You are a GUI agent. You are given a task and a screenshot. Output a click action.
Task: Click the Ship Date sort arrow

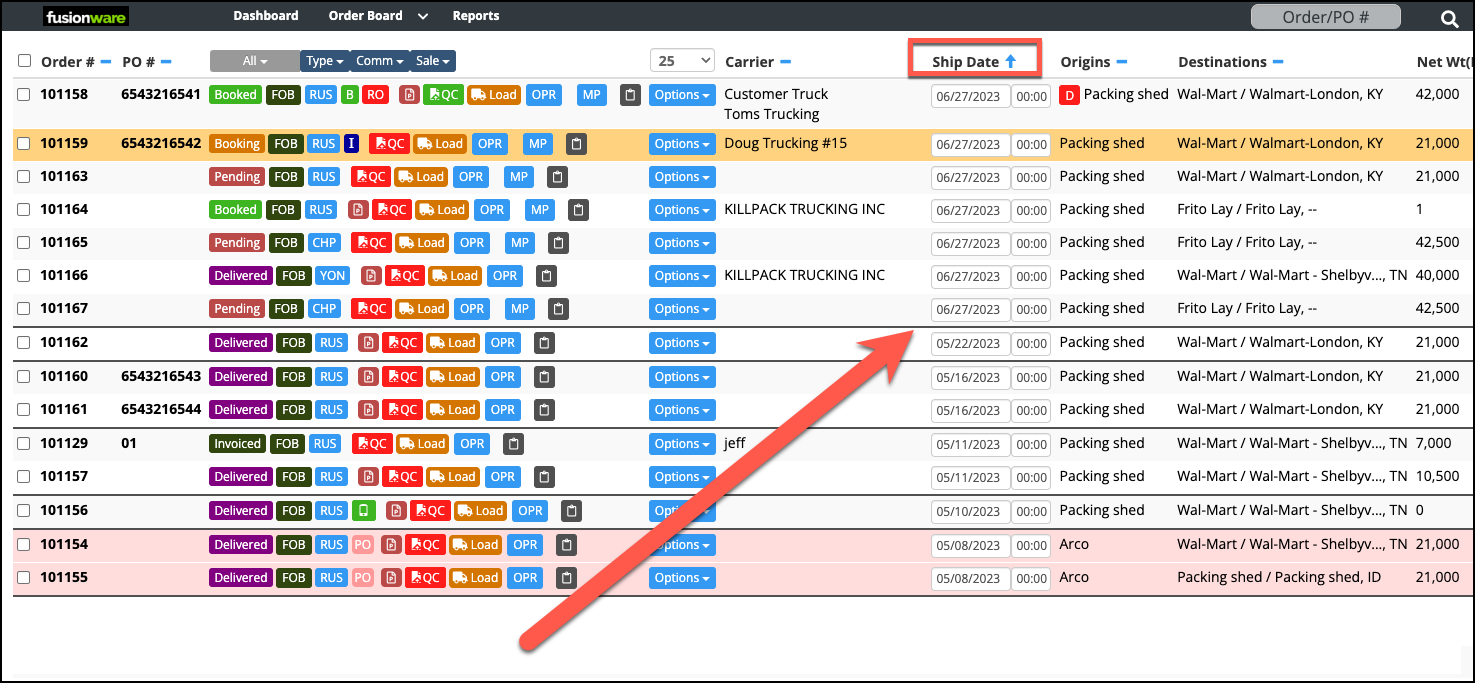point(1010,61)
